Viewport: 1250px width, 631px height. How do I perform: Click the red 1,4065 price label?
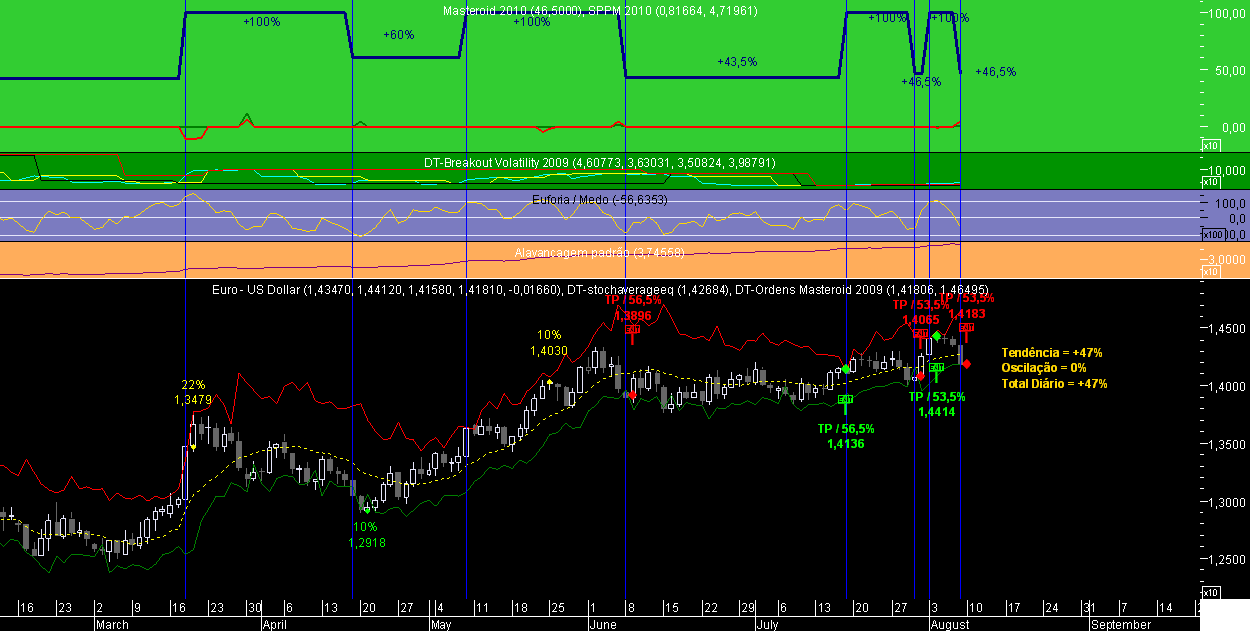(x=921, y=320)
